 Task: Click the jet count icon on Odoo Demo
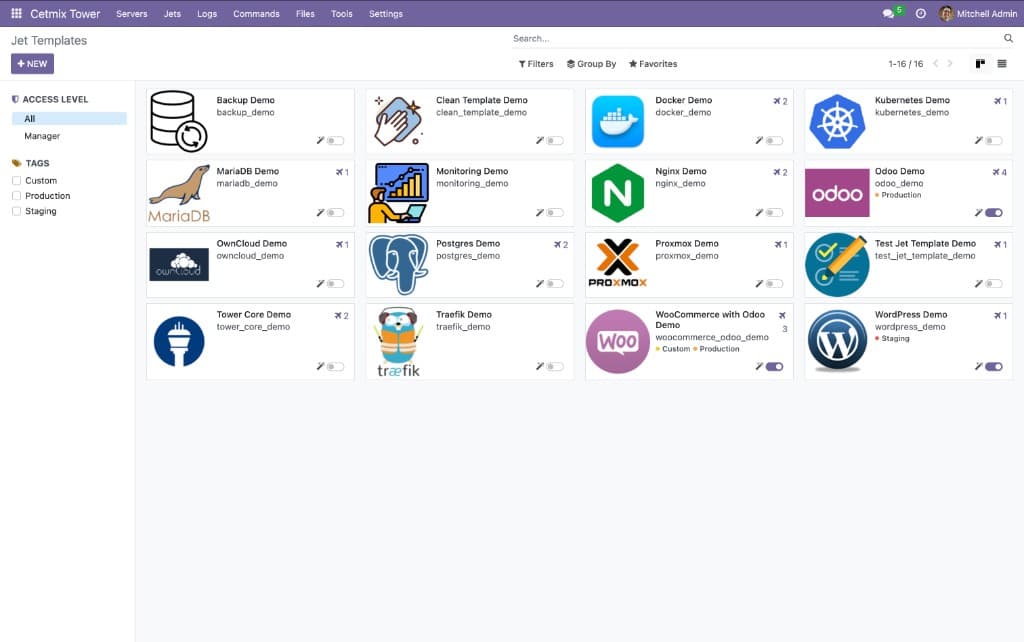click(996, 172)
